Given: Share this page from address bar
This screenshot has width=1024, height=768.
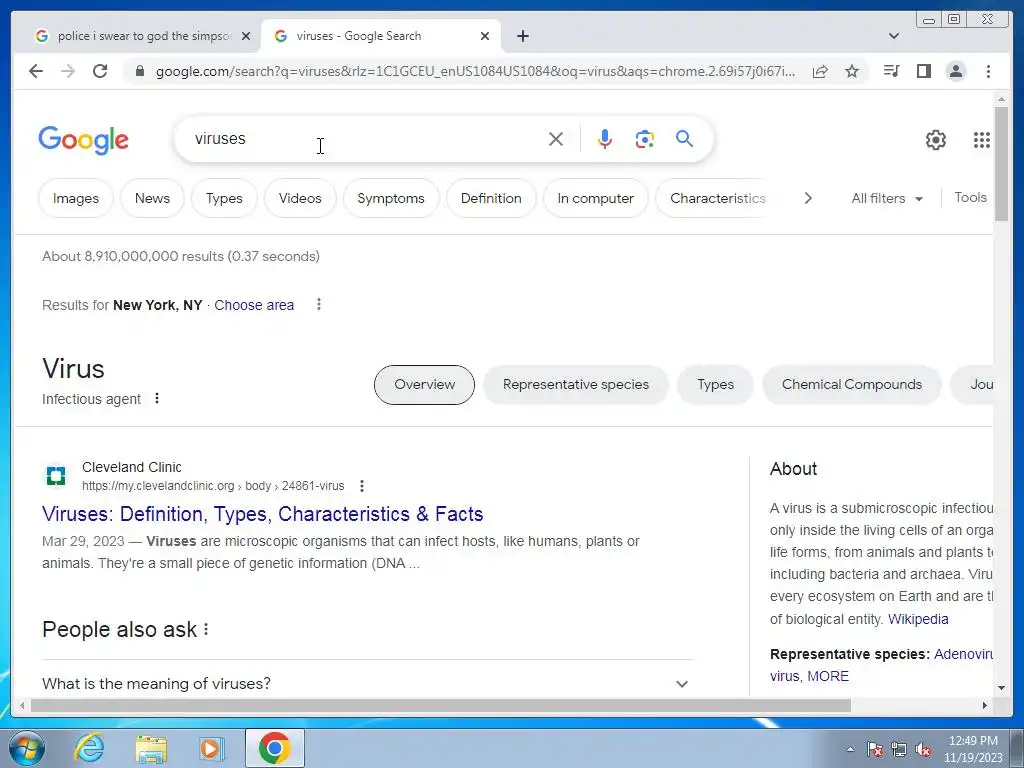Looking at the screenshot, I should pos(820,71).
